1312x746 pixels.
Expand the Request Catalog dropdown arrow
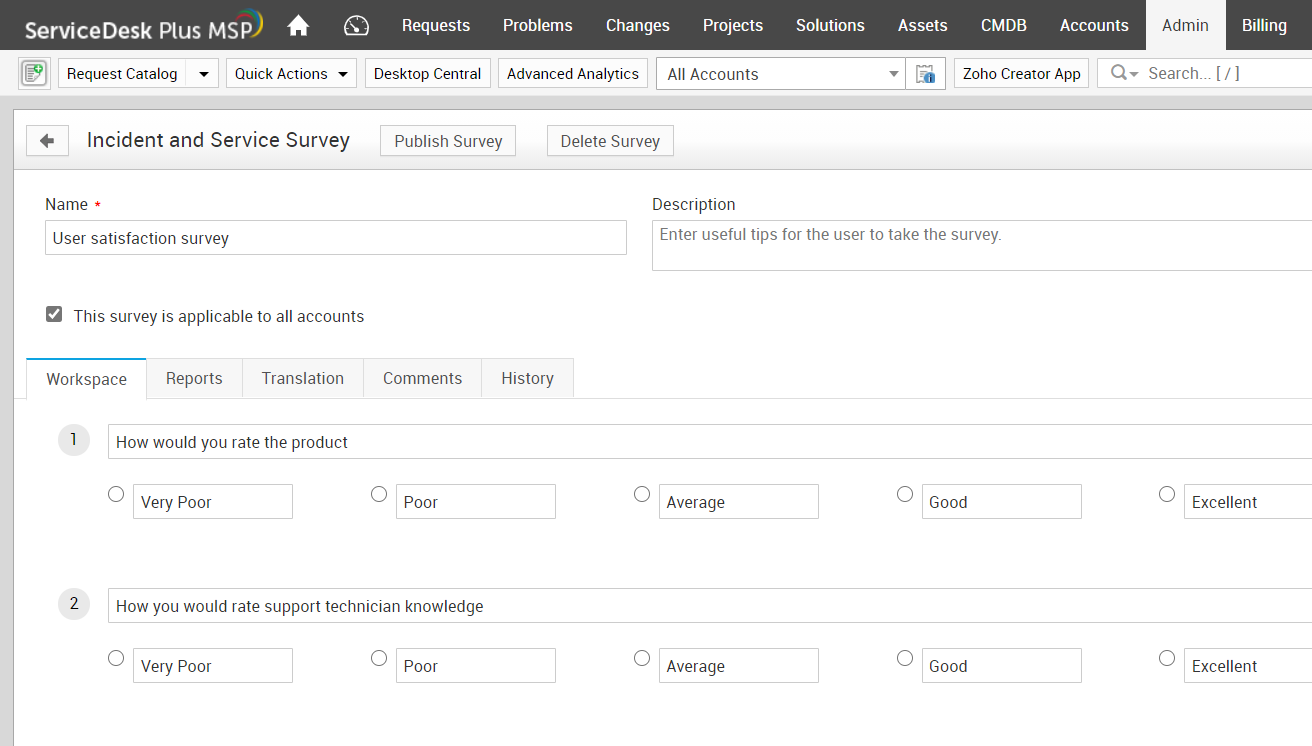click(203, 74)
